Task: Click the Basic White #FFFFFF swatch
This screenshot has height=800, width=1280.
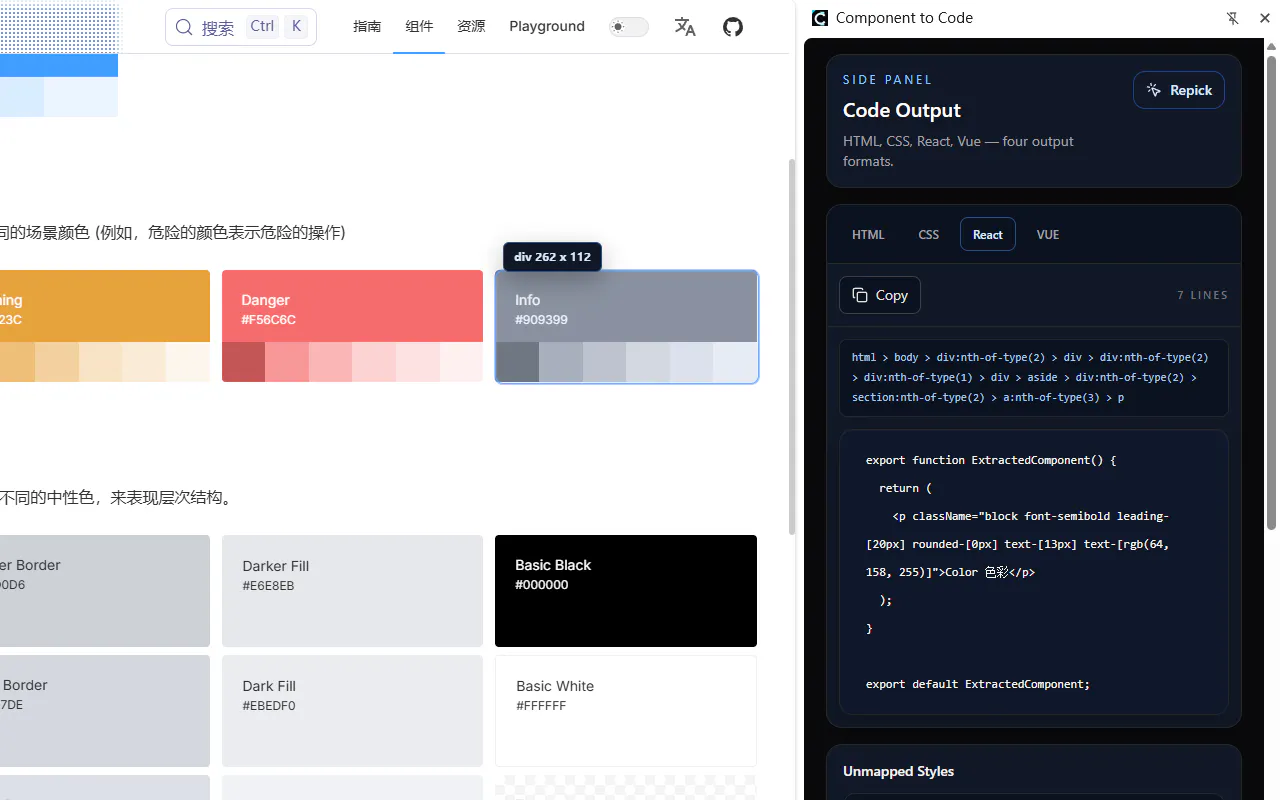Action: click(626, 711)
